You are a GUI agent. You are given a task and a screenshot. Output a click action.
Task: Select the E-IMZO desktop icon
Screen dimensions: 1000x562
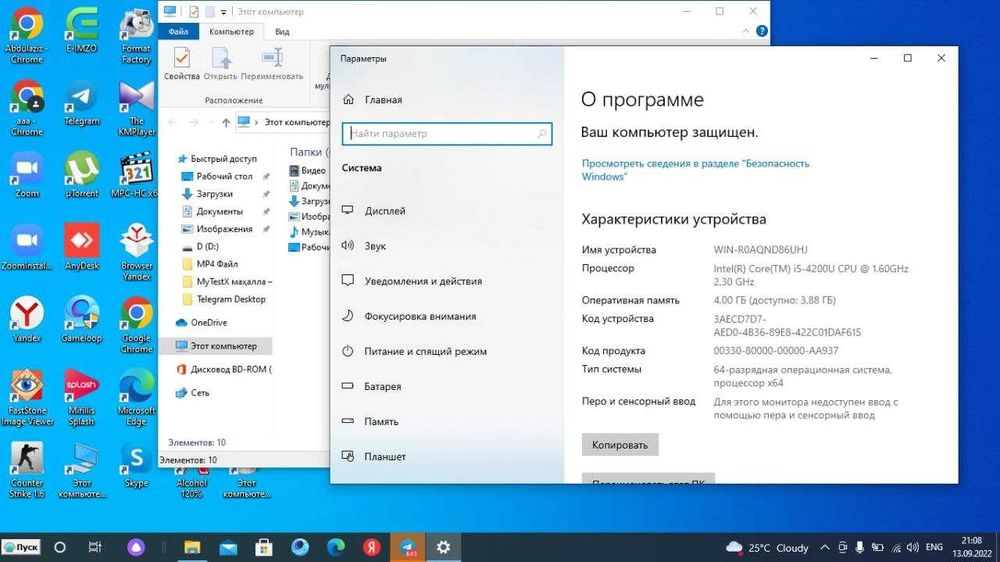[82, 31]
